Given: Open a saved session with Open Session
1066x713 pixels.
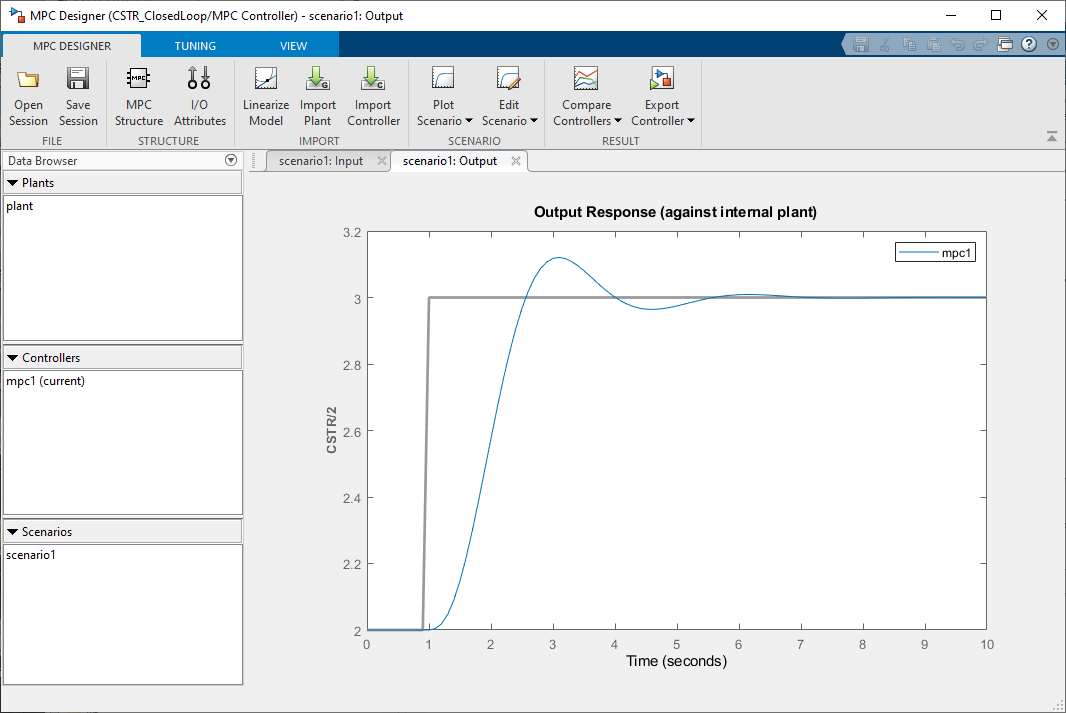Looking at the screenshot, I should (28, 96).
